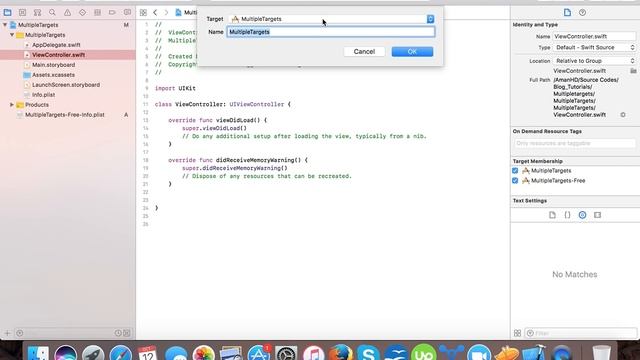
Task: Show recent files filter clock icon
Action: click(x=118, y=333)
